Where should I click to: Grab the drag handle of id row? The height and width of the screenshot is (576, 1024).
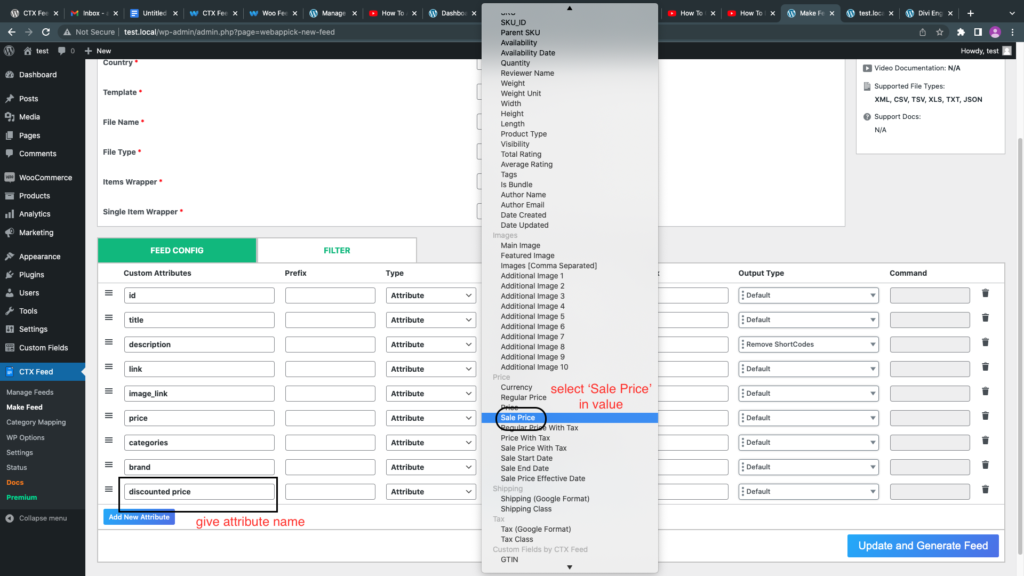(x=109, y=293)
